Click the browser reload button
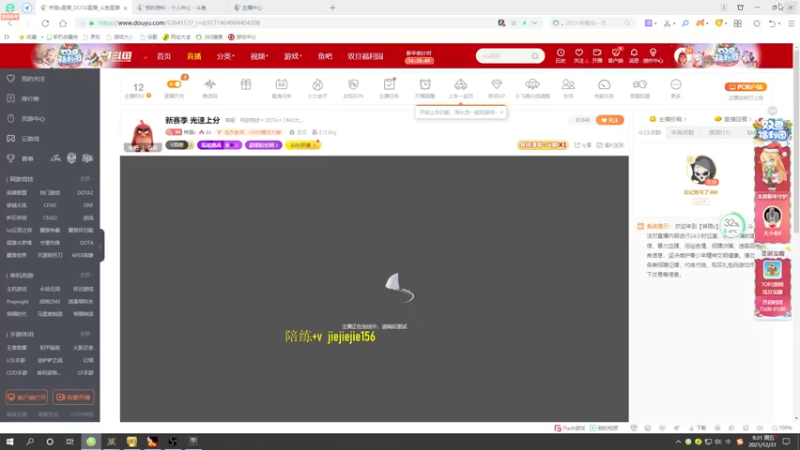 click(45, 23)
